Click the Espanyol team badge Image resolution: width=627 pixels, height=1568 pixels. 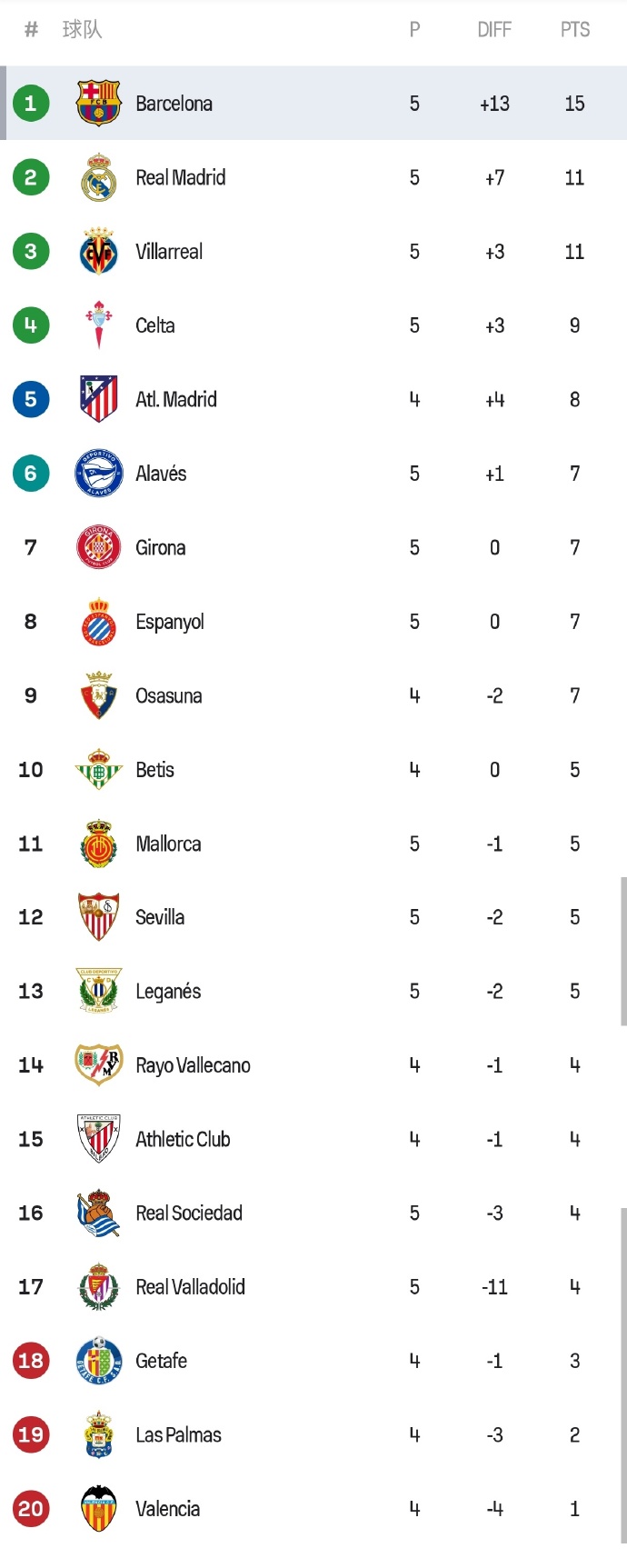point(98,622)
